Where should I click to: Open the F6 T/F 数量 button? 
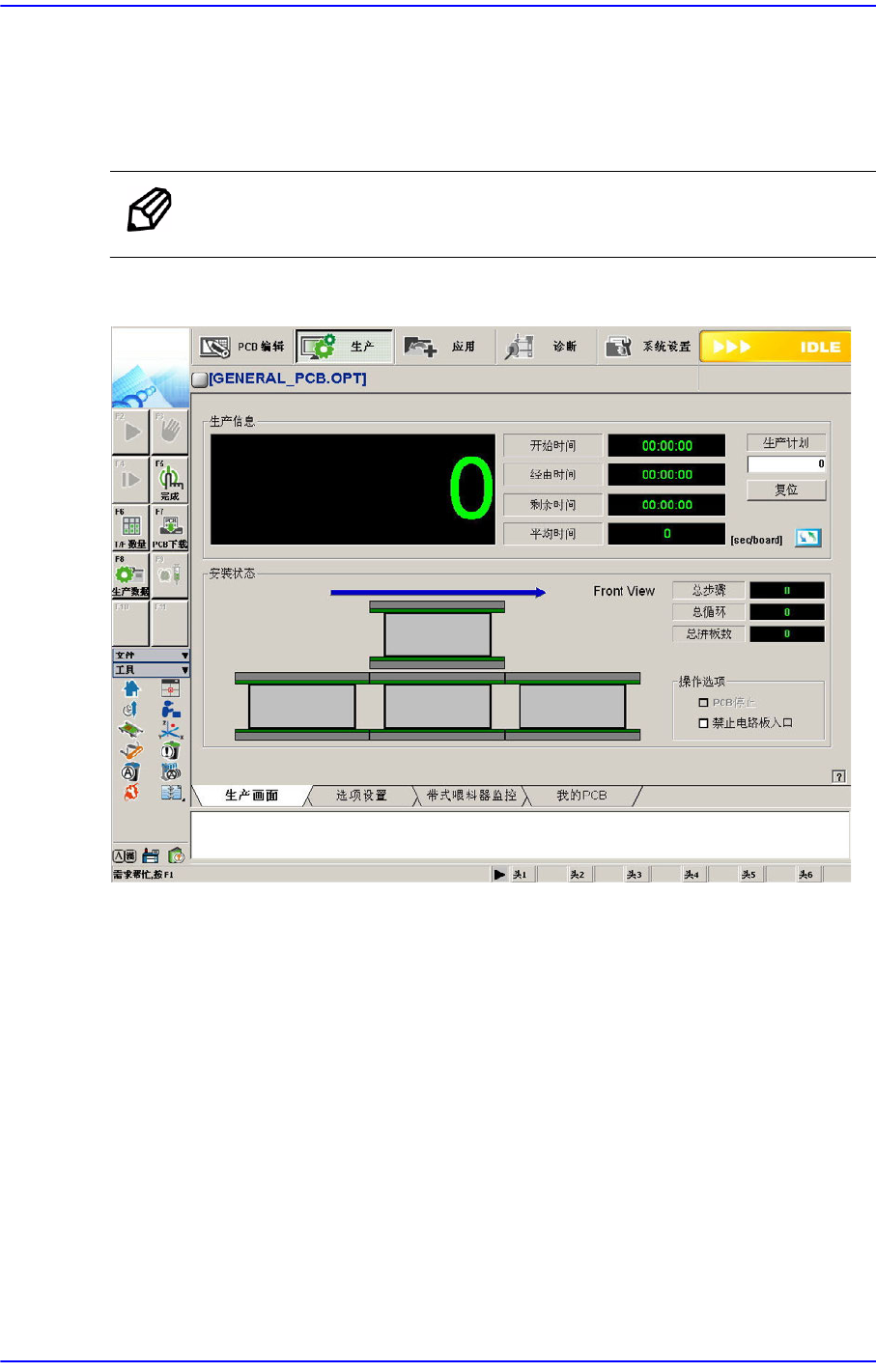pos(130,528)
